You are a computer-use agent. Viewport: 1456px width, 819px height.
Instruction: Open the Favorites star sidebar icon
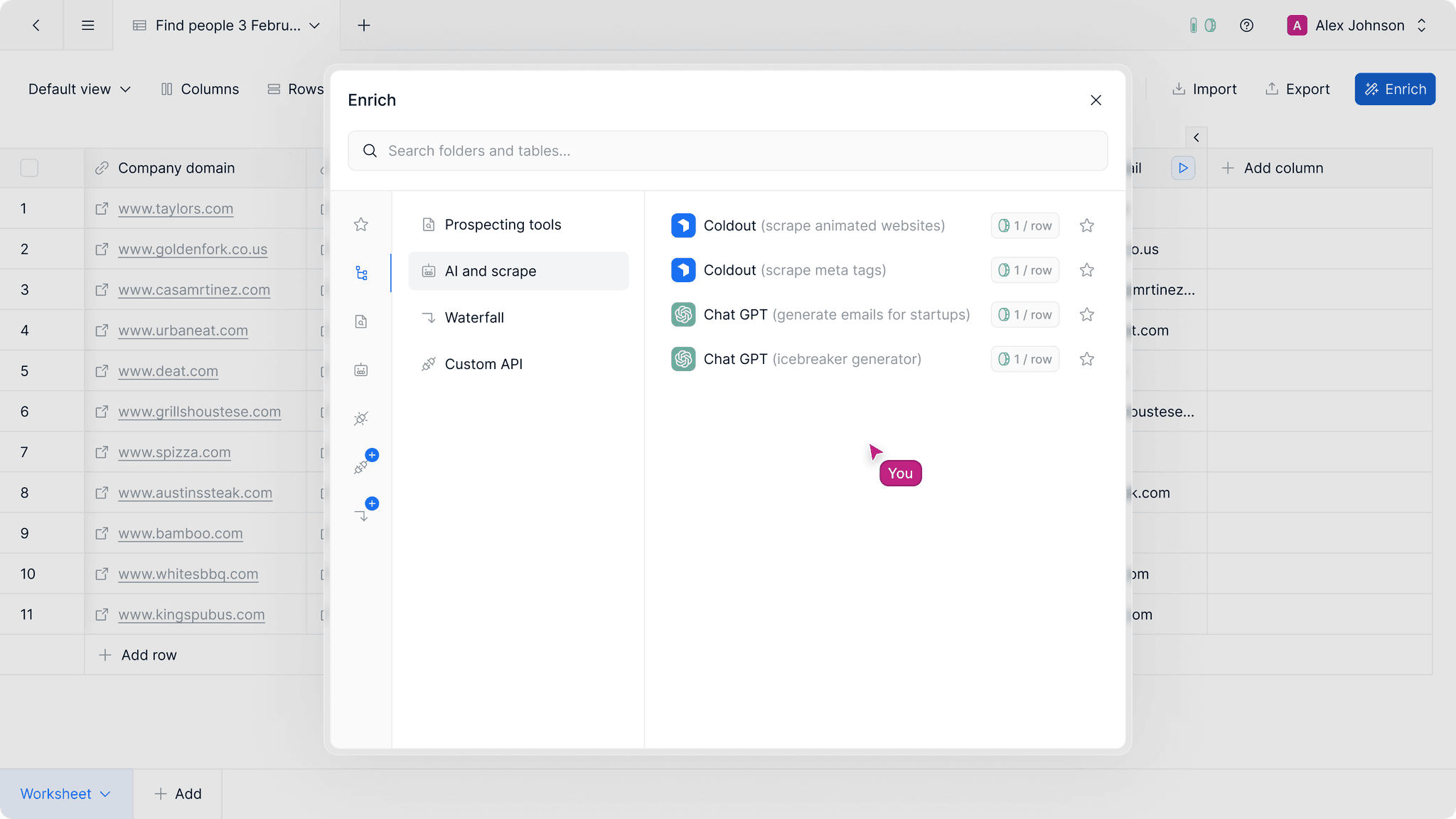(x=361, y=225)
